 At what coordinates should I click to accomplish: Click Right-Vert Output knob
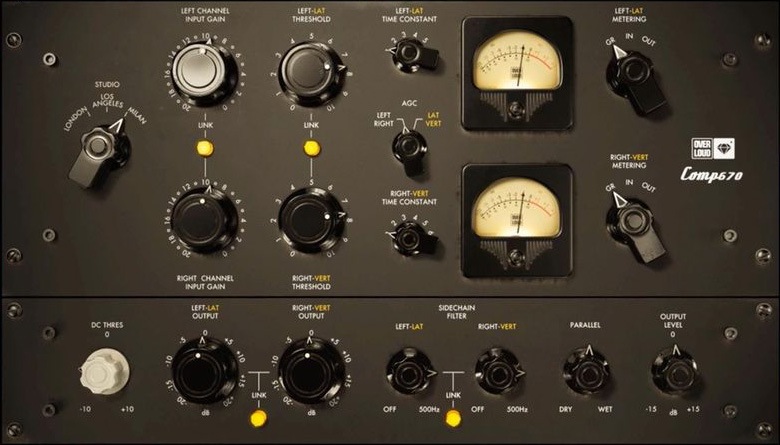[x=309, y=370]
